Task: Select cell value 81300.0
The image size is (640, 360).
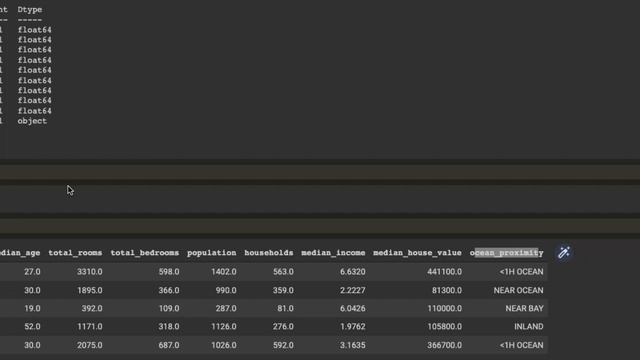Action: coord(447,290)
